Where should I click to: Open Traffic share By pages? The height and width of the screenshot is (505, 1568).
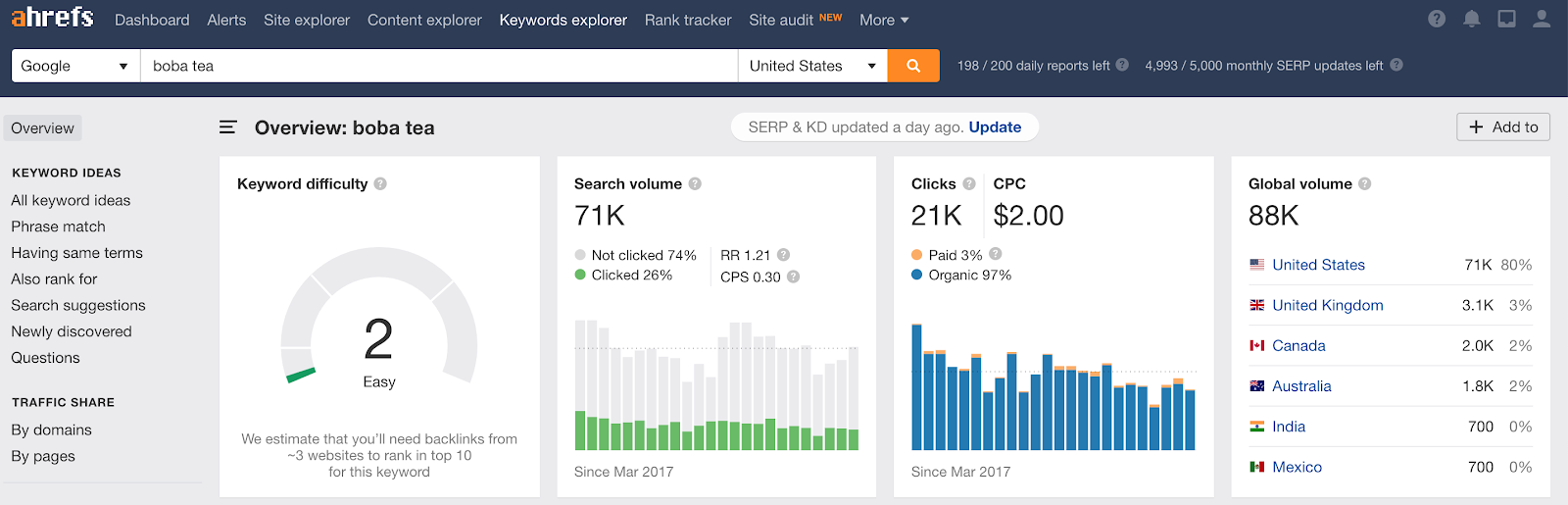43,456
